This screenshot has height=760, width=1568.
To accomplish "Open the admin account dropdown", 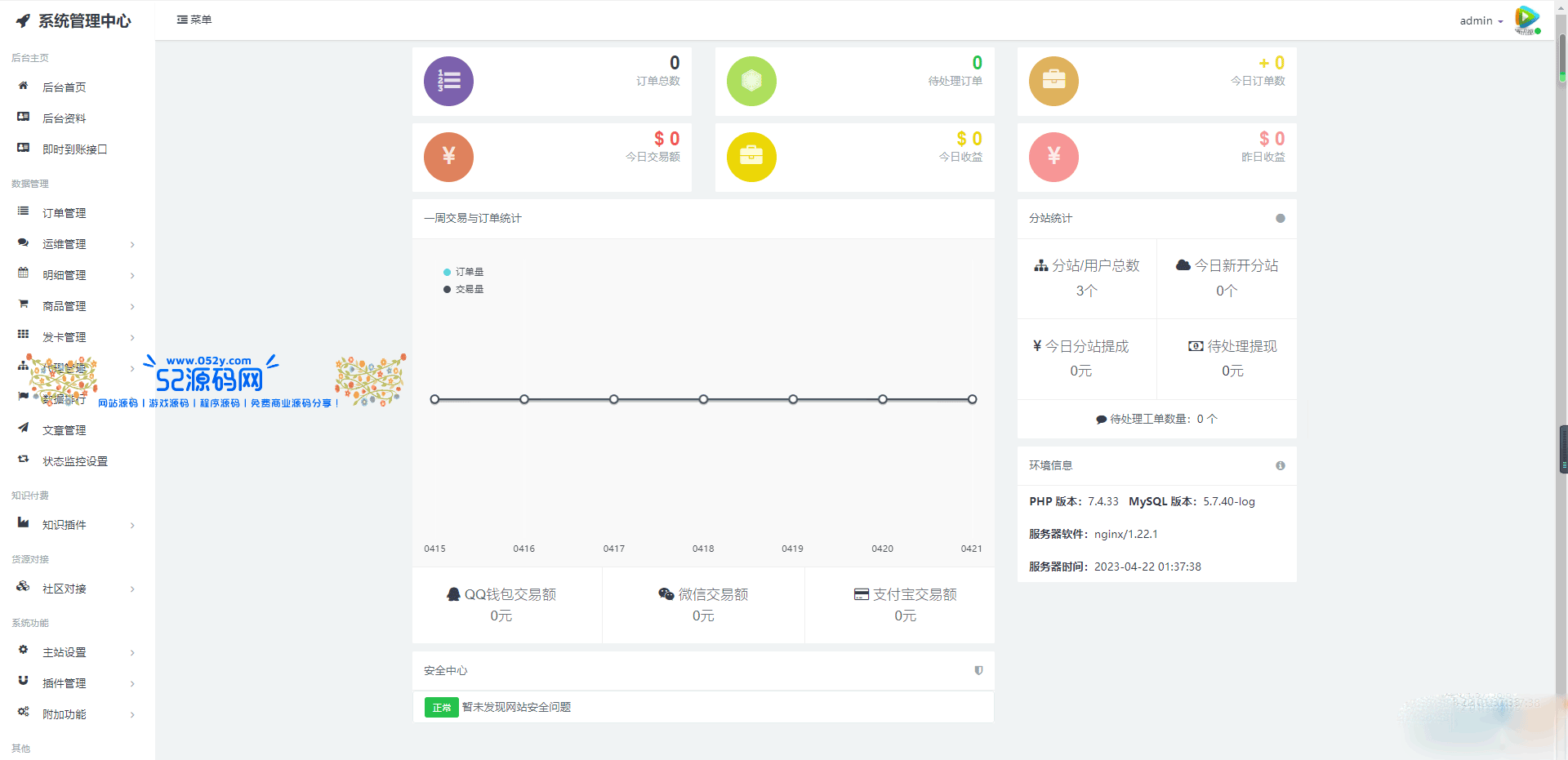I will [1481, 20].
